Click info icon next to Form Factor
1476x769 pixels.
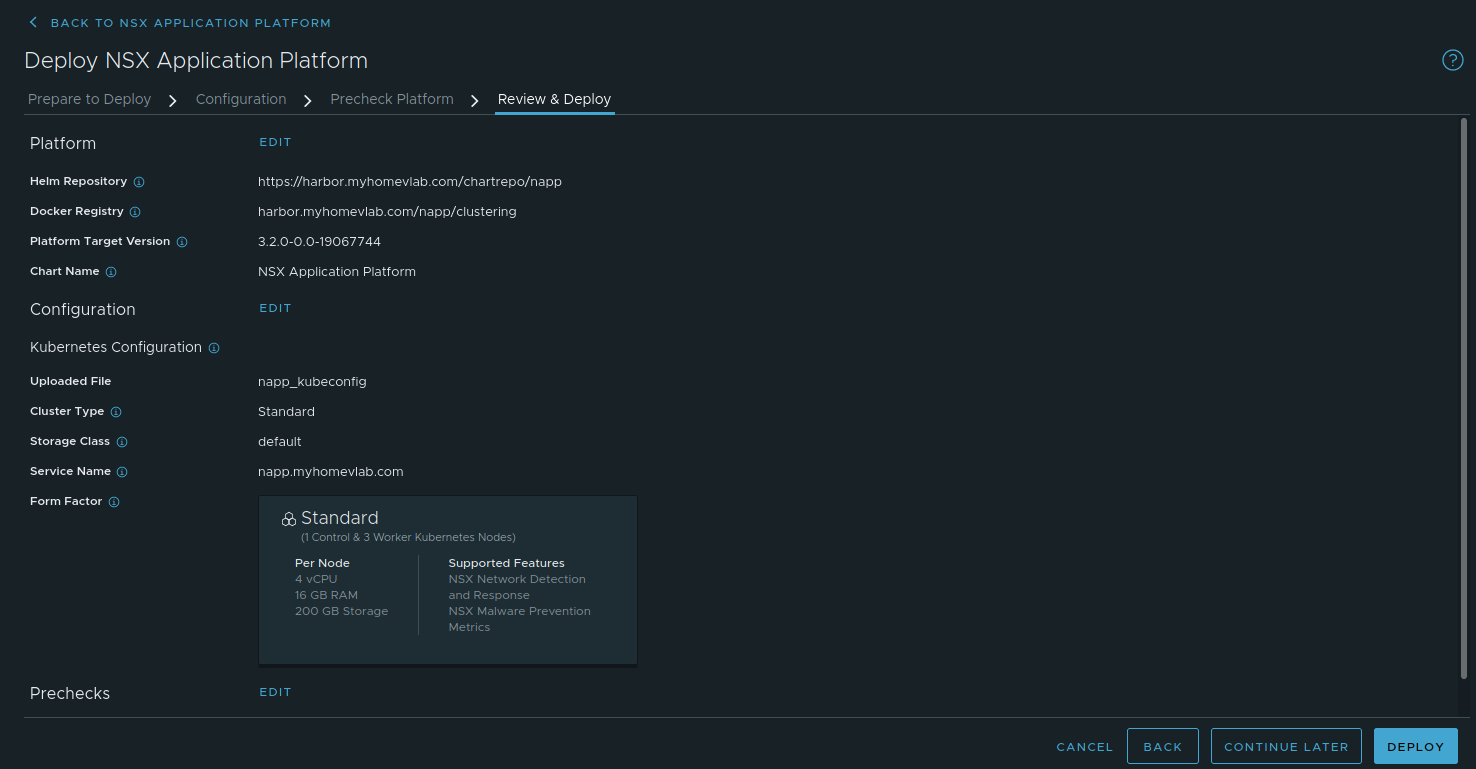click(114, 502)
